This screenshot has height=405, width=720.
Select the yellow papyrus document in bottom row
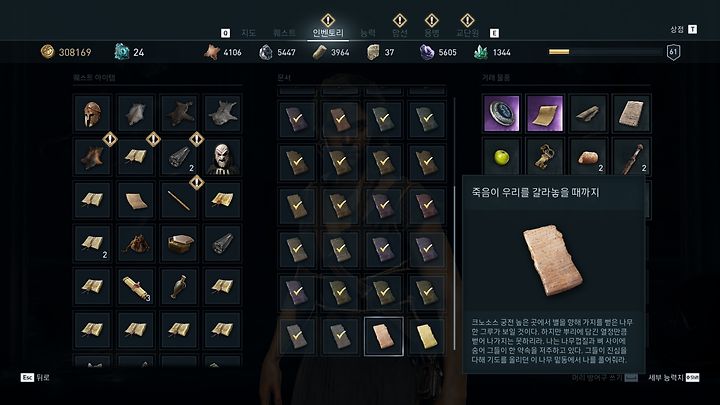coord(427,336)
